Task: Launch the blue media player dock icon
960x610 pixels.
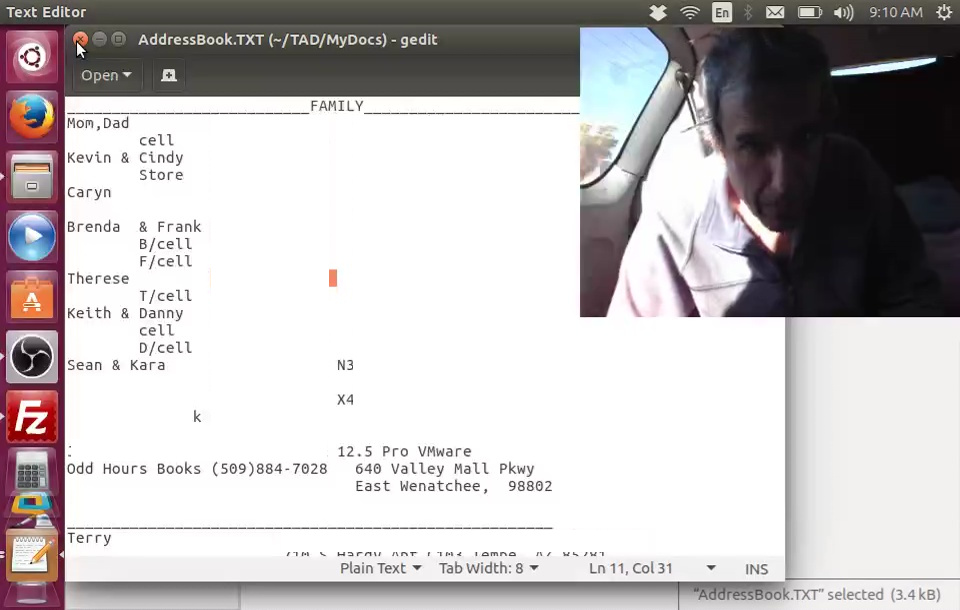Action: coord(32,236)
